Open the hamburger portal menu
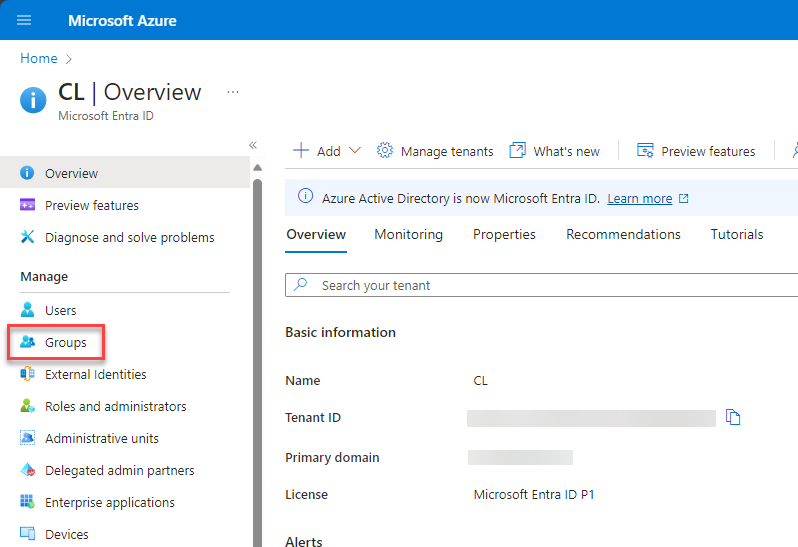Image resolution: width=798 pixels, height=547 pixels. 24,20
